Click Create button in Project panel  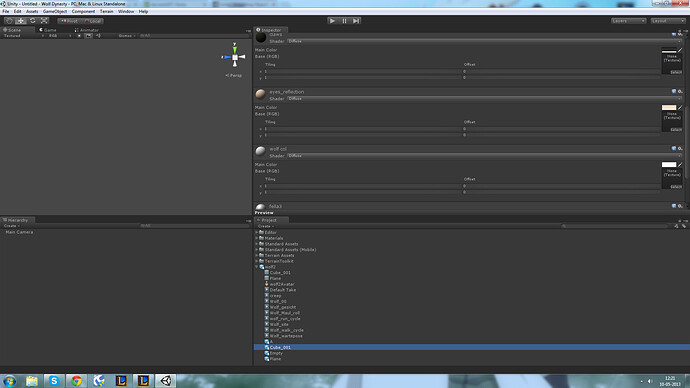point(266,226)
